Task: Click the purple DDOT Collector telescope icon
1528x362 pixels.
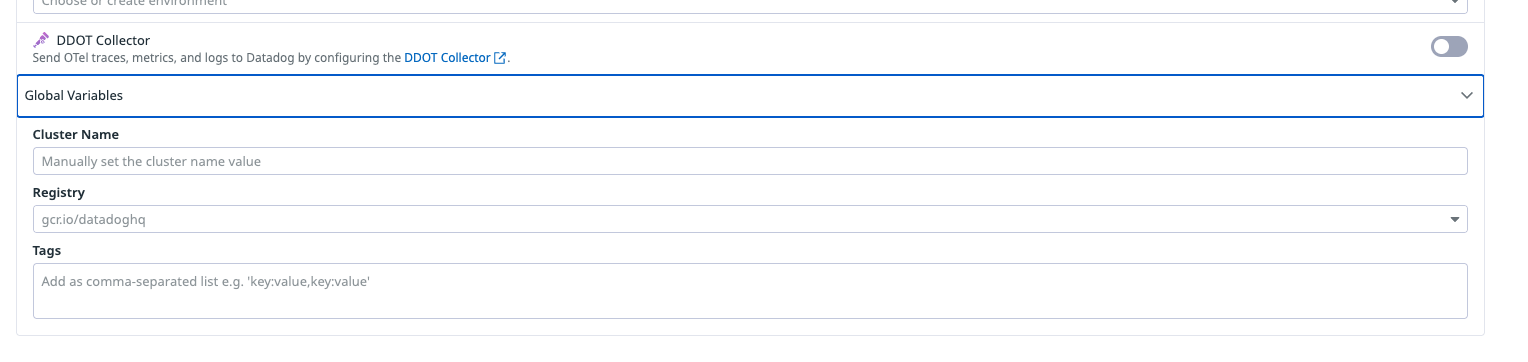Action: point(41,40)
